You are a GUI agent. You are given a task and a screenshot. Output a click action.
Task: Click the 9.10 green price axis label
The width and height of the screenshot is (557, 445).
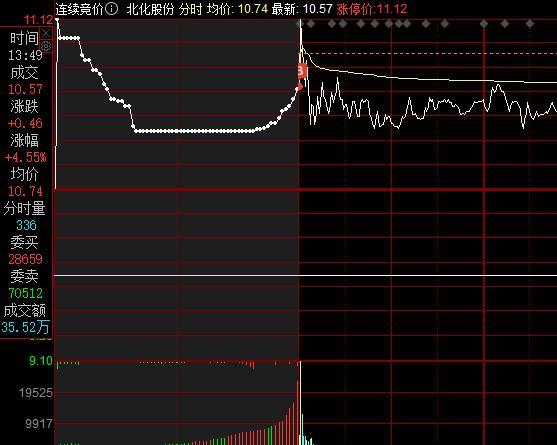[x=41, y=361]
